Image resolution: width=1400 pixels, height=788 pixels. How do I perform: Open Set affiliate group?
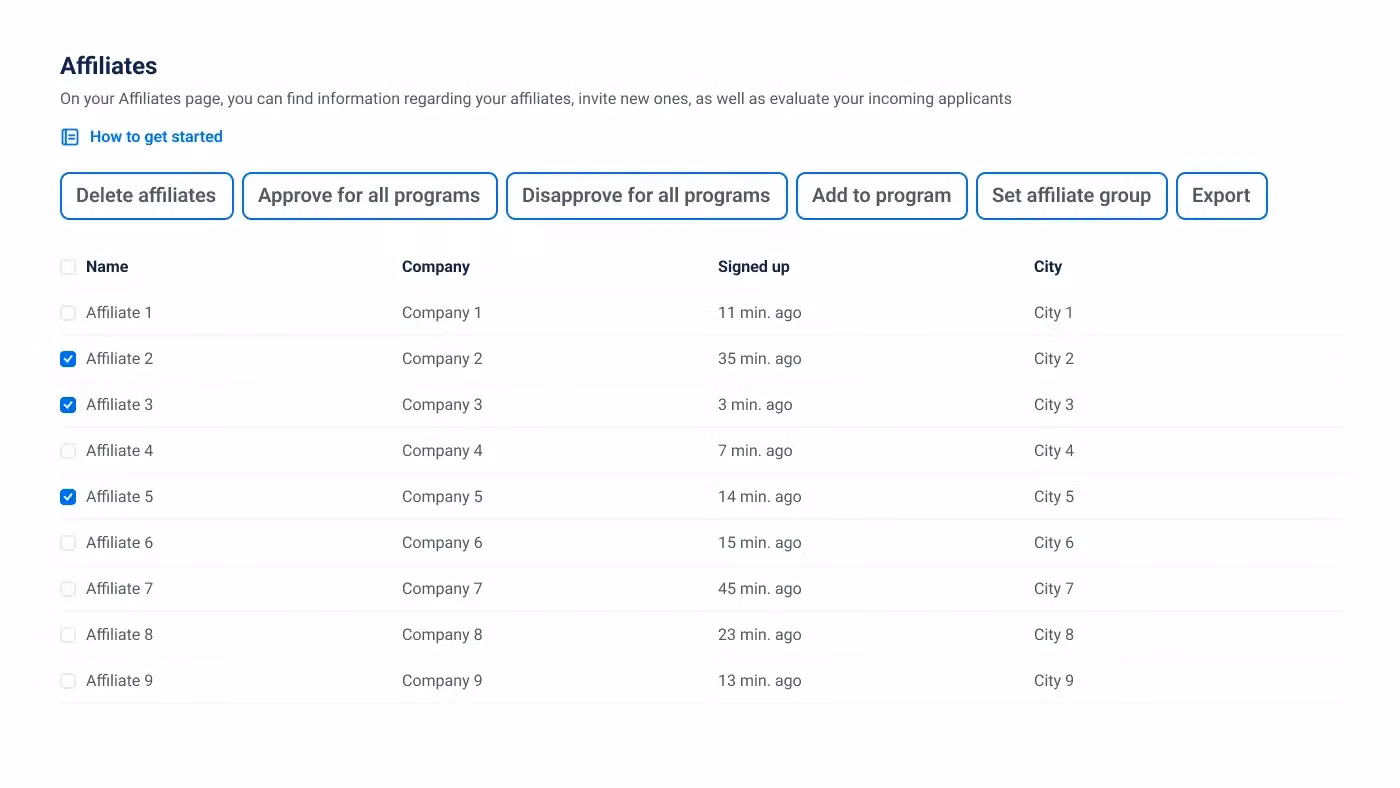(x=1071, y=196)
